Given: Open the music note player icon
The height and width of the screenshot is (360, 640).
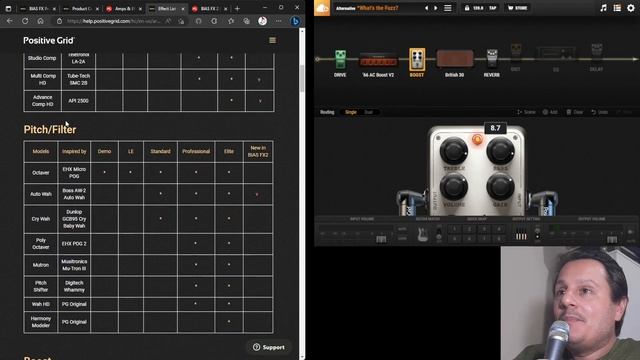Looking at the screenshot, I should click(603, 8).
